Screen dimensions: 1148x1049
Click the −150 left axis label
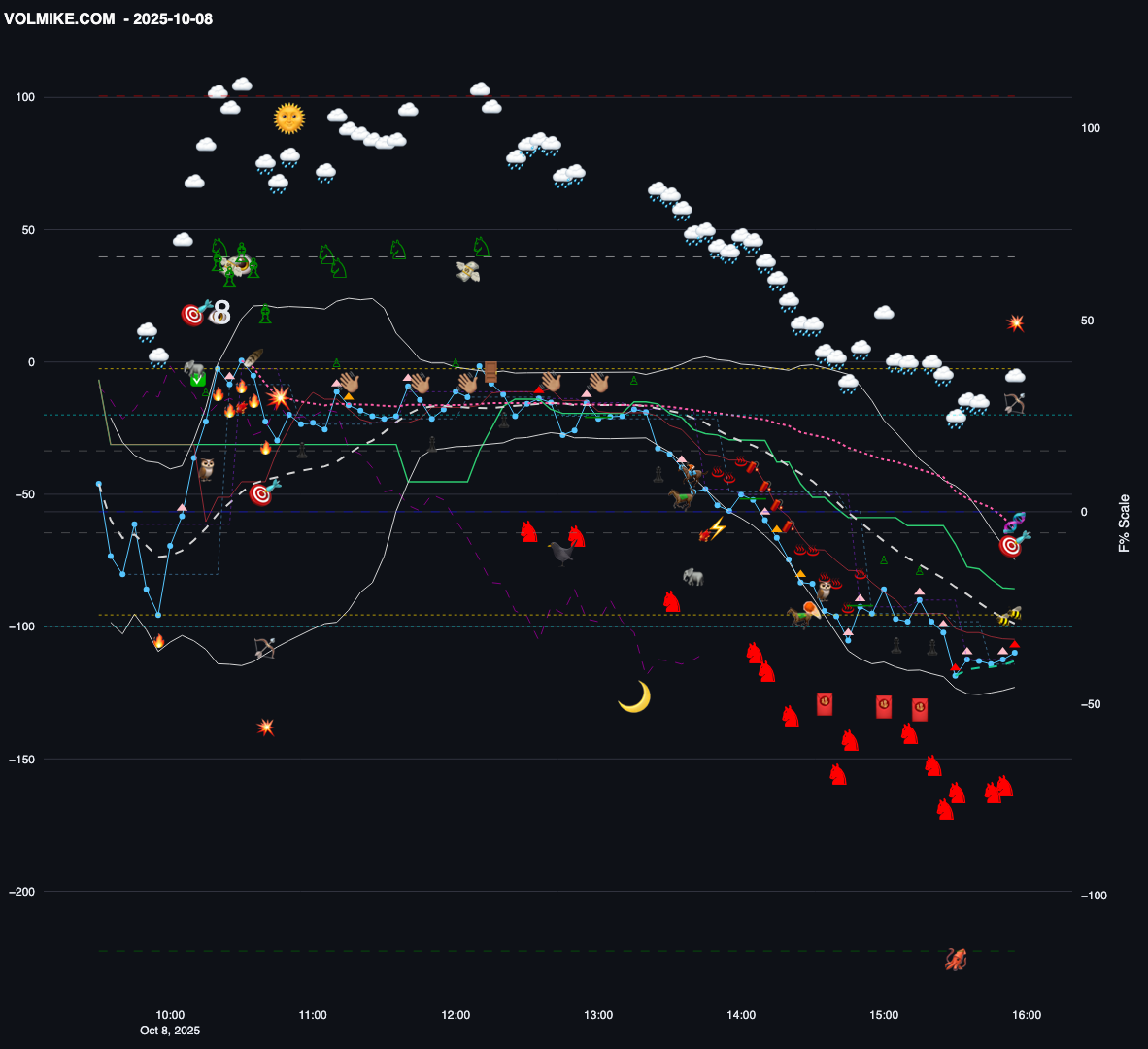(x=21, y=760)
